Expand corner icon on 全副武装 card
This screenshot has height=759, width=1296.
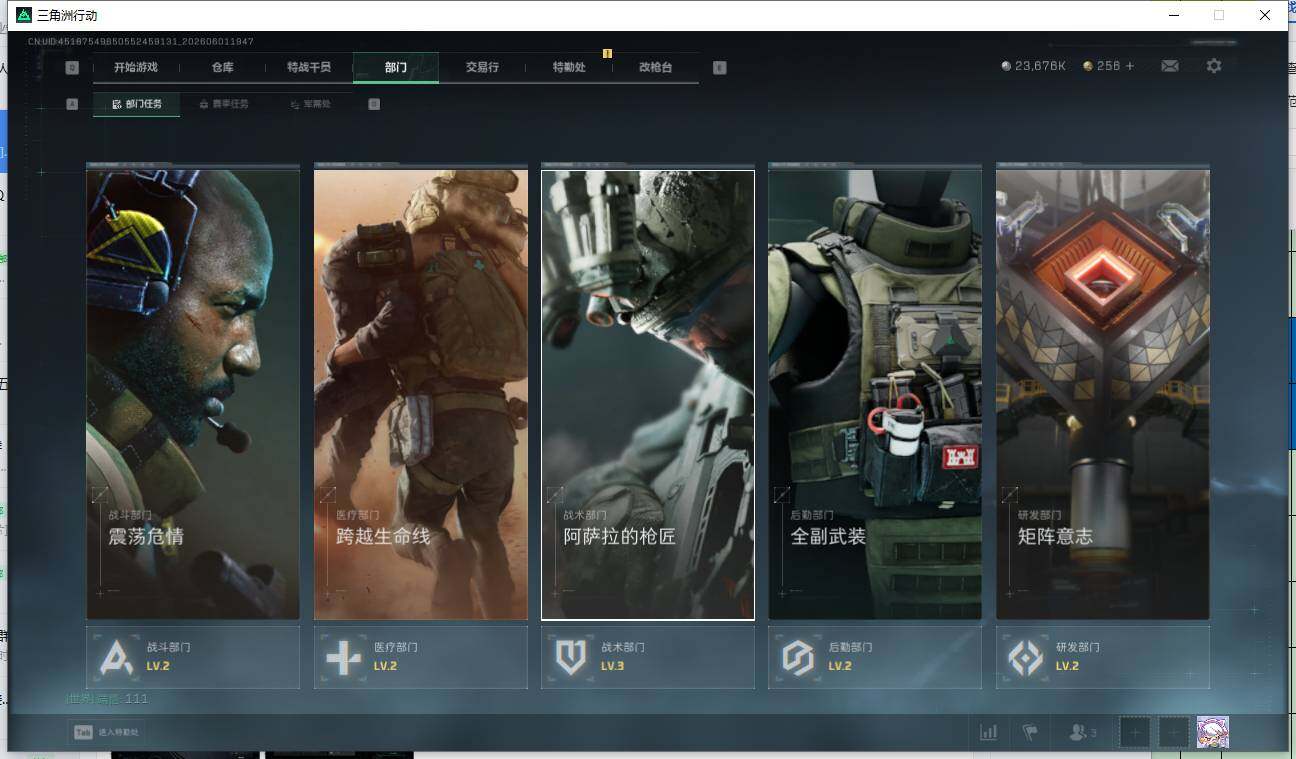coord(782,494)
